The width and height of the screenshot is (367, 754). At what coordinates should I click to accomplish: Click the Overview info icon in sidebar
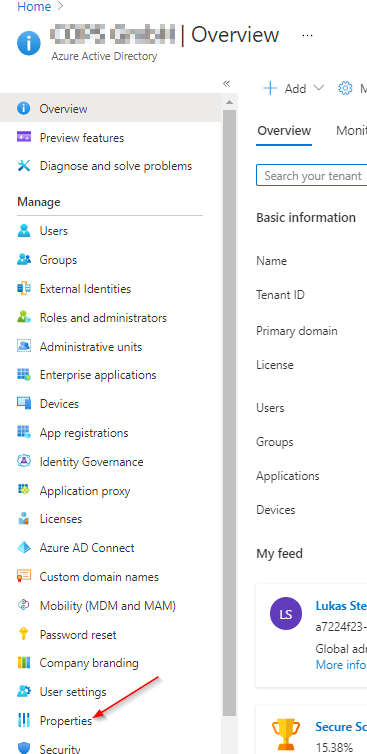[24, 109]
